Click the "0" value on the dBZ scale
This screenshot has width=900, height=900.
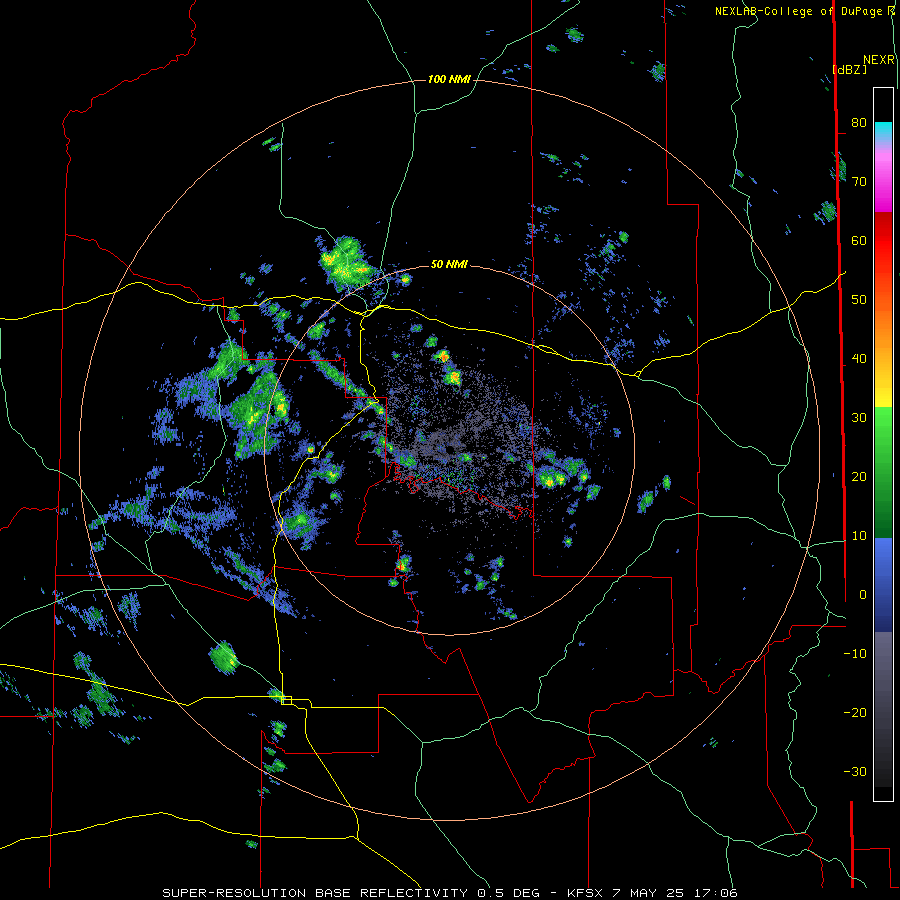coord(863,595)
